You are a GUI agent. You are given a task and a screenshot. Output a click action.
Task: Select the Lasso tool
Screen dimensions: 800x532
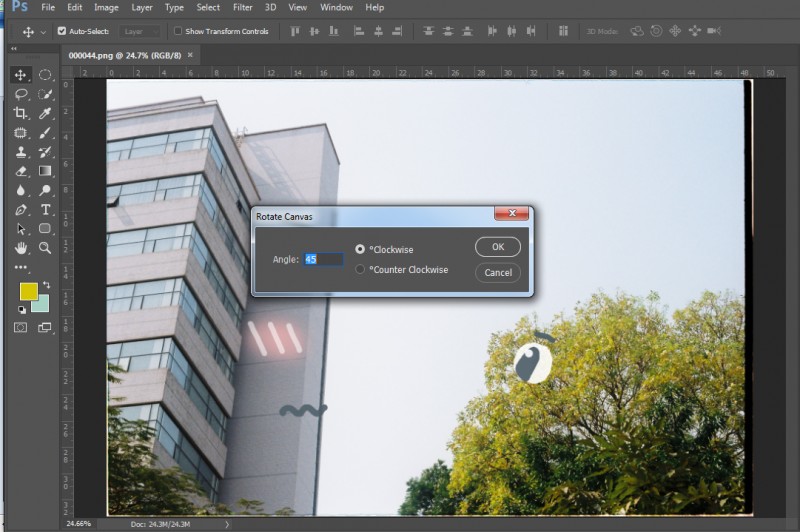[x=20, y=94]
